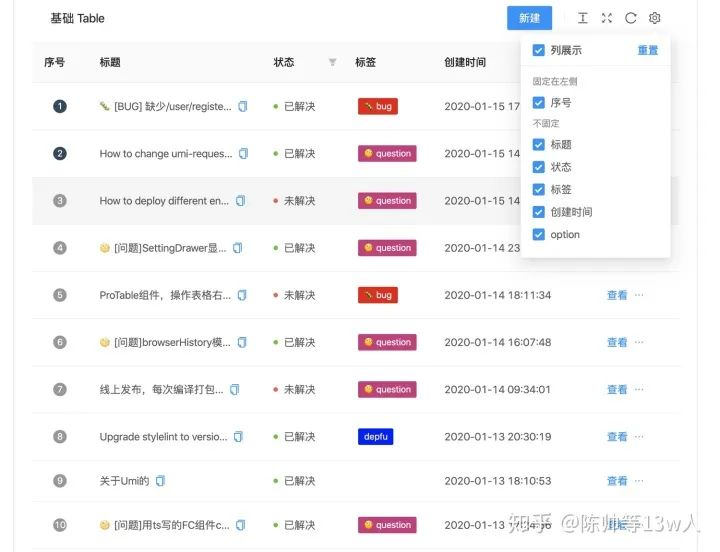Image resolution: width=720 pixels, height=552 pixels.
Task: Click the 序号 column header
Action: 54,62
